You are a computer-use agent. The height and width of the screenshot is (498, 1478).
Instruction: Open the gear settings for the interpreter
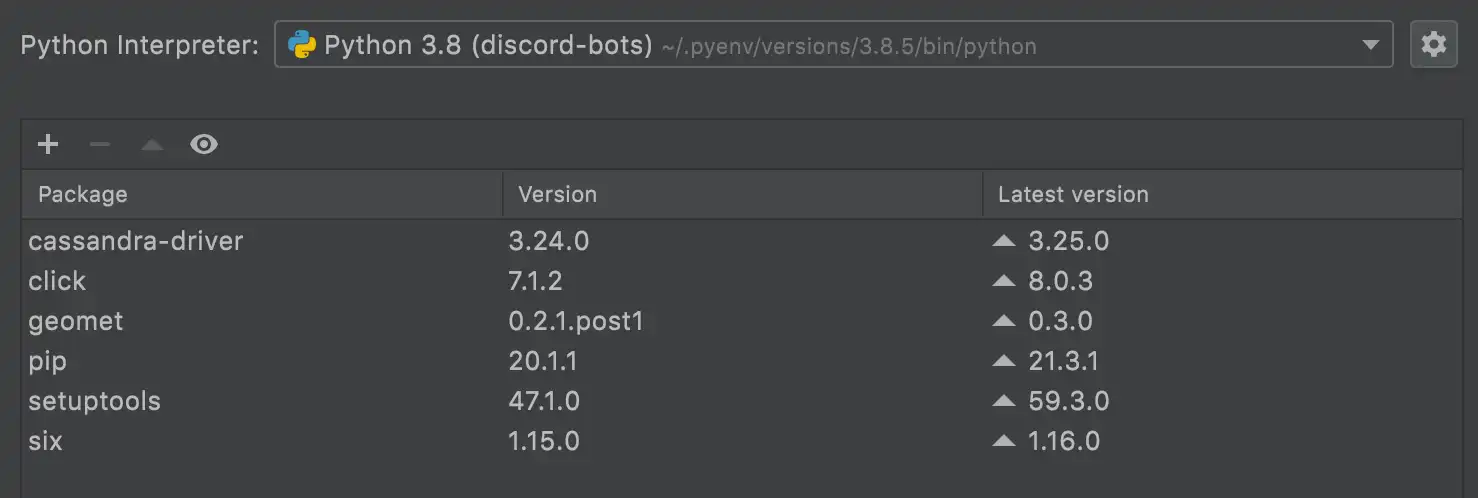[x=1433, y=45]
